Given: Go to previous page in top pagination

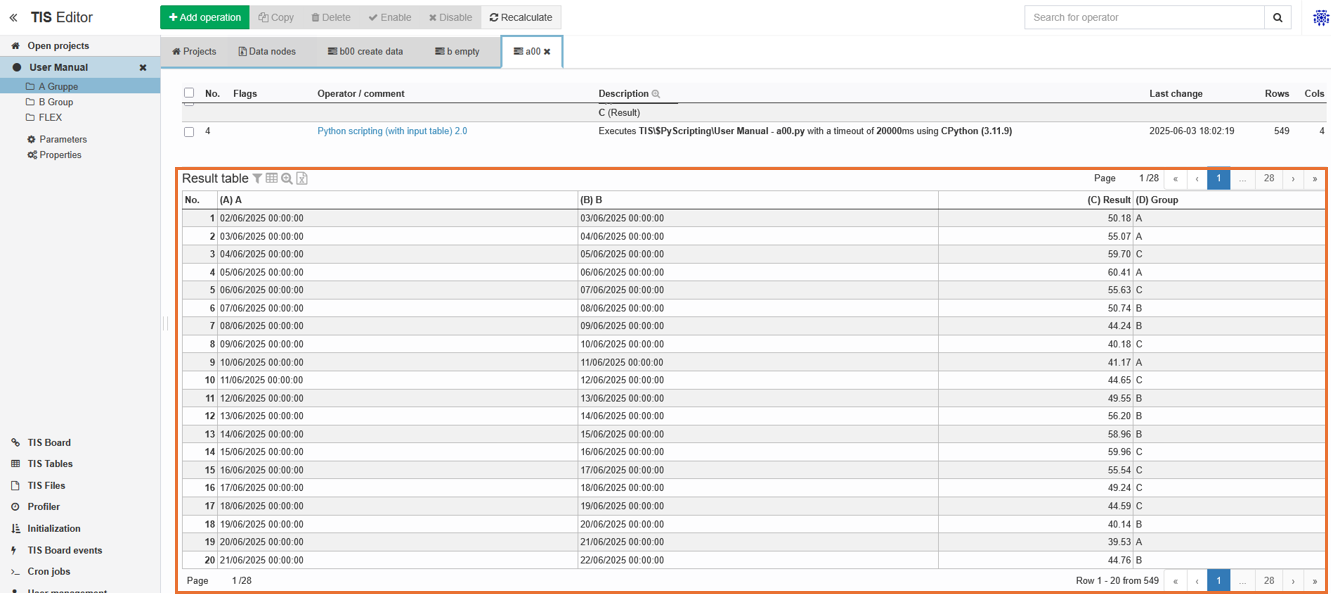Looking at the screenshot, I should 1197,179.
